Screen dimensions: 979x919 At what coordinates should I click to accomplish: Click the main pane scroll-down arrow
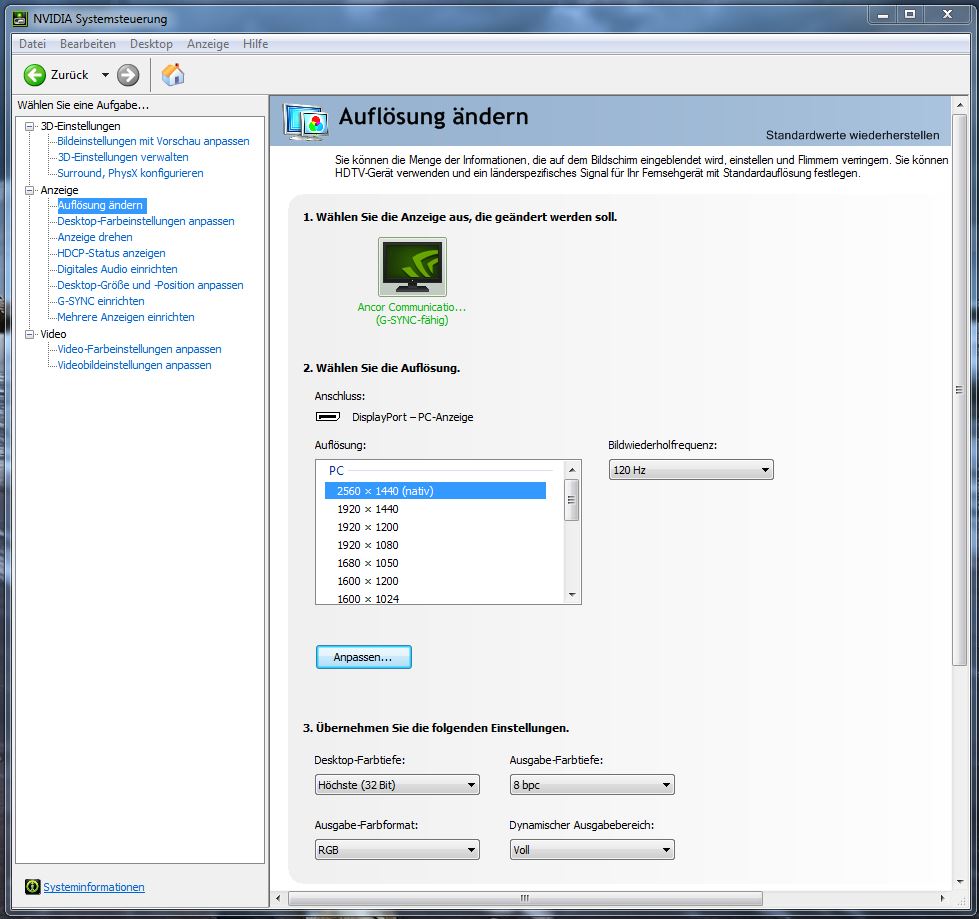point(960,882)
